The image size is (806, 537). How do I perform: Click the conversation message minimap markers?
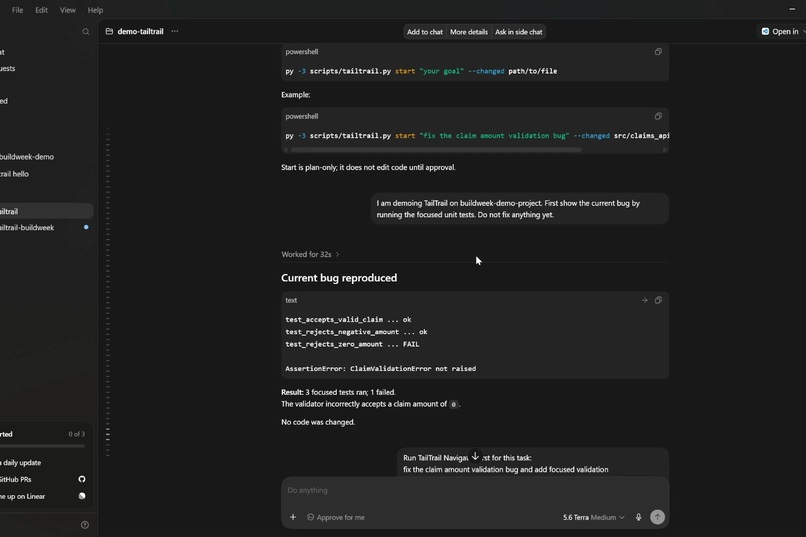coord(107,293)
